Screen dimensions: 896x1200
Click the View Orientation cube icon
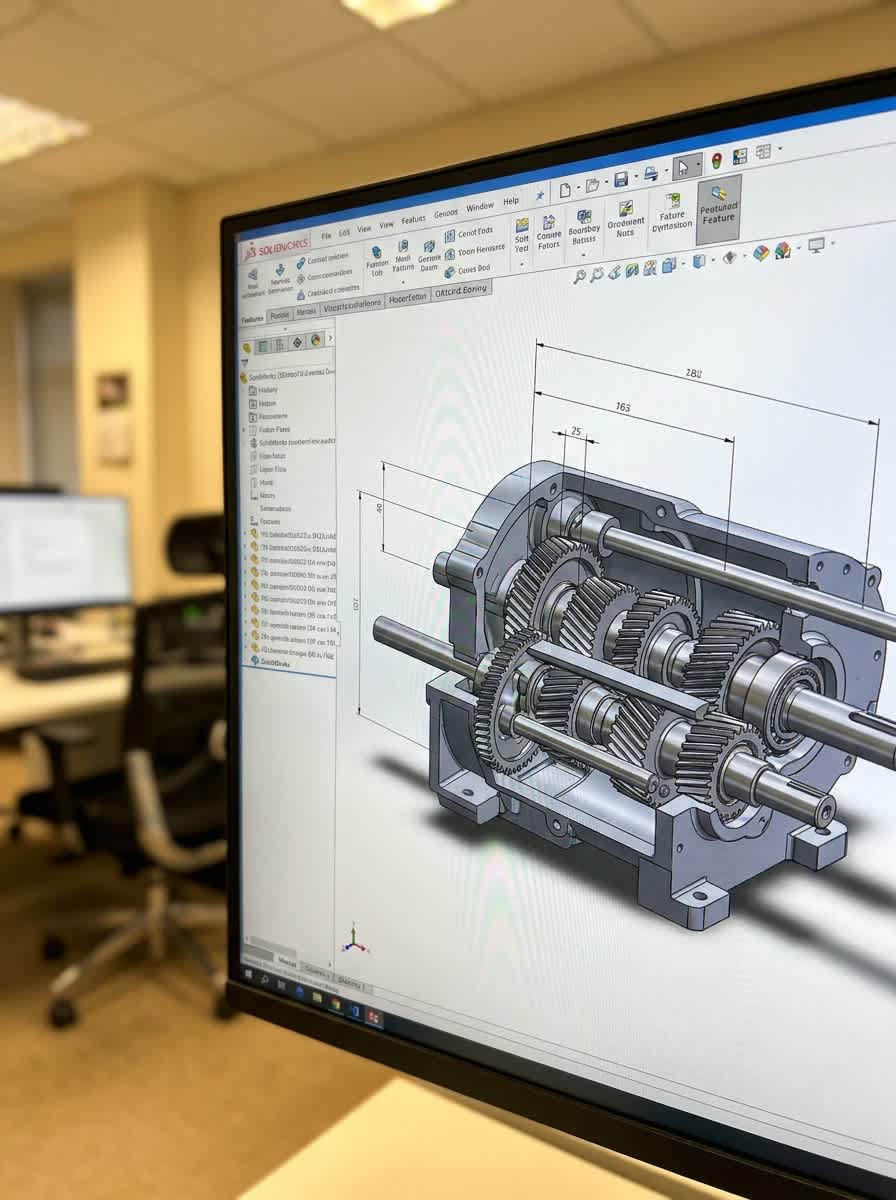tap(668, 265)
